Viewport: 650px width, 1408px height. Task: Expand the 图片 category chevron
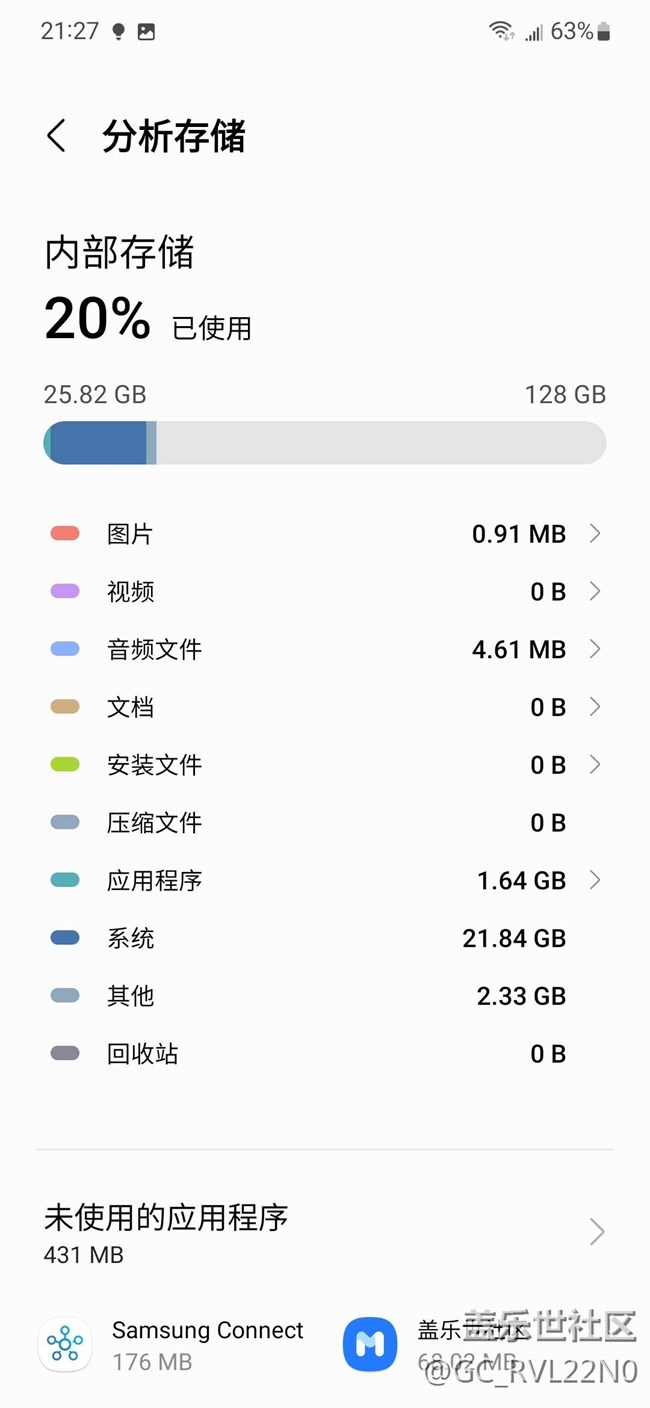pyautogui.click(x=595, y=534)
